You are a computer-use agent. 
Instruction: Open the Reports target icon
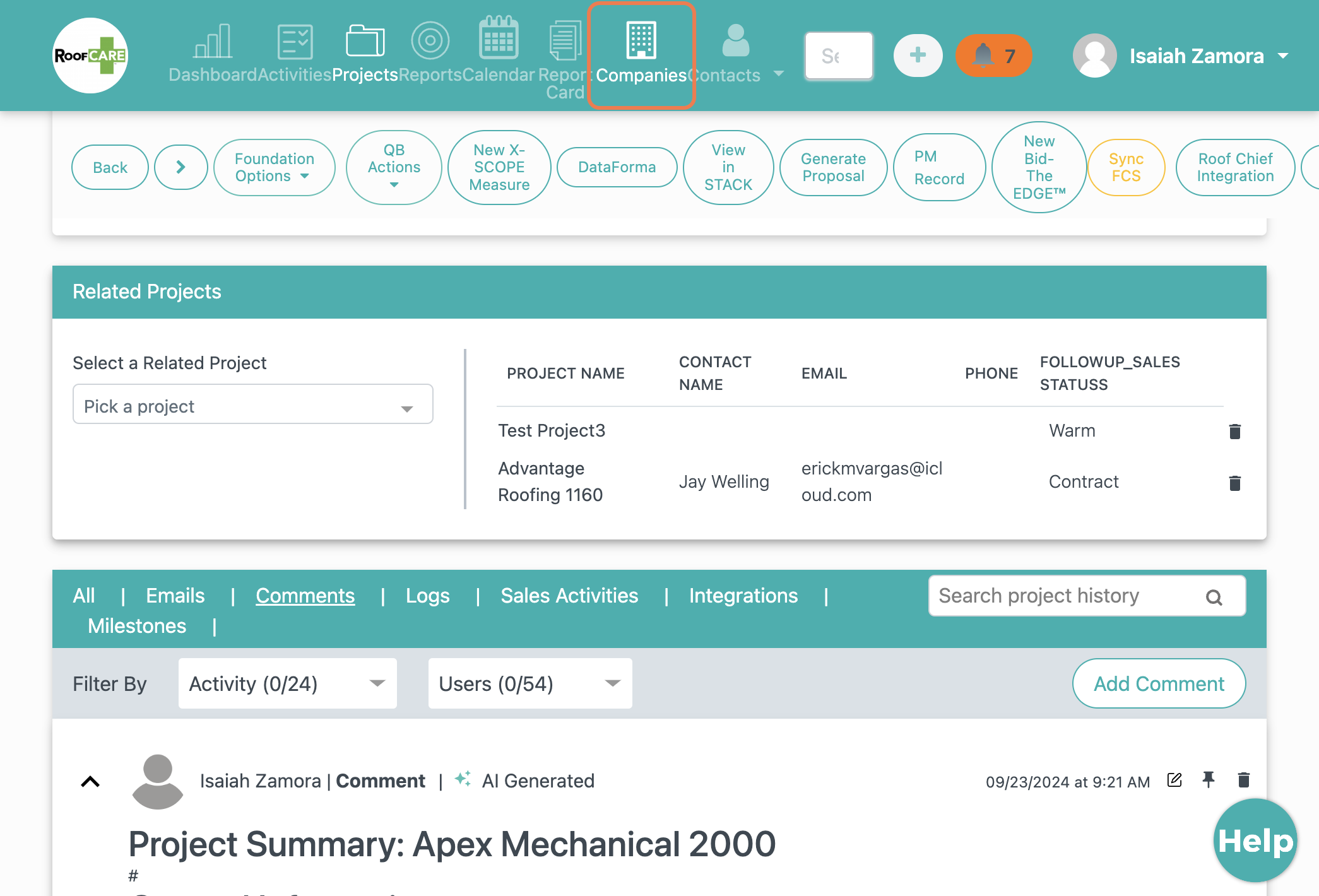pos(430,42)
